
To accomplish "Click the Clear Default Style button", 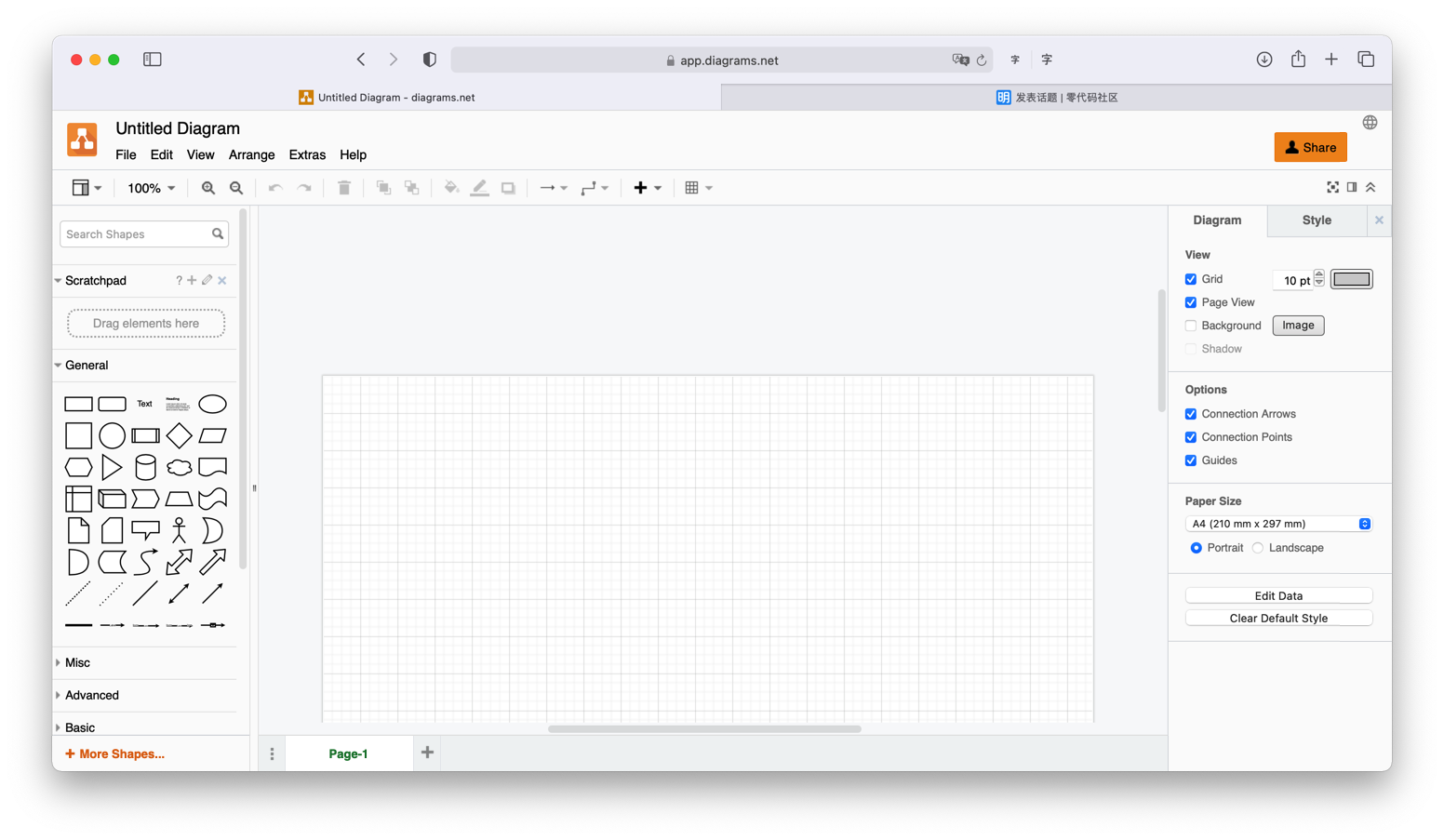I will [1278, 619].
